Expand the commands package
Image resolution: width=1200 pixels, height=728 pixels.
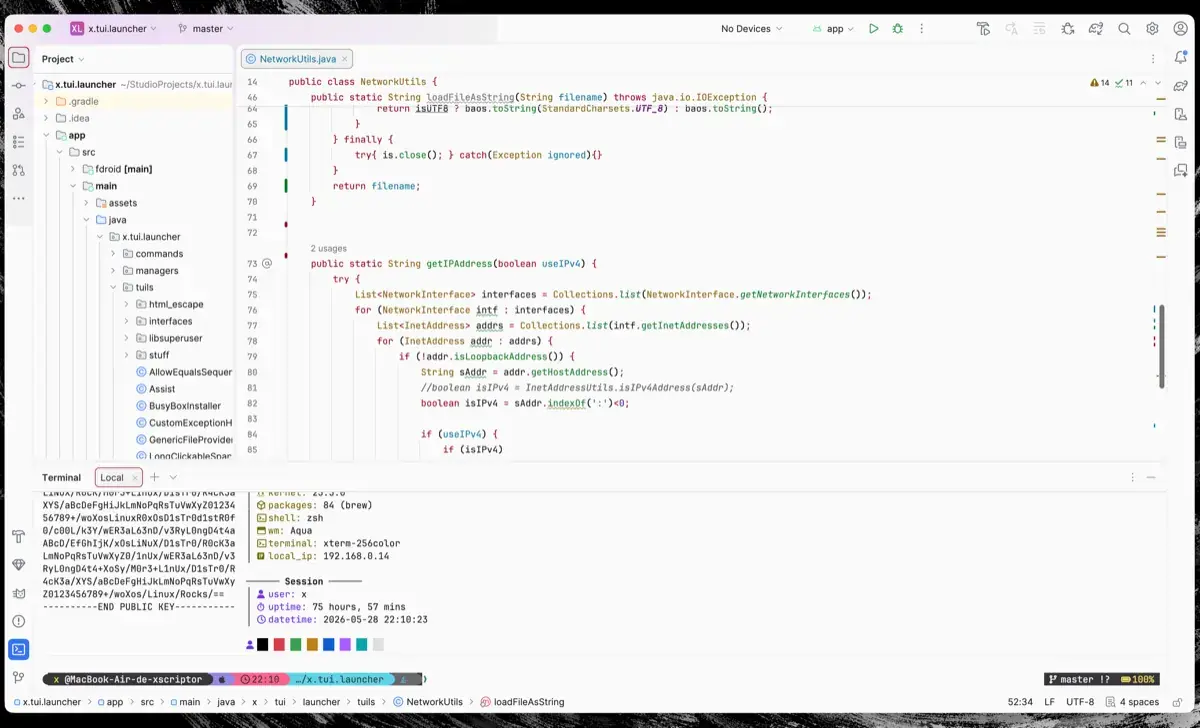coord(113,254)
